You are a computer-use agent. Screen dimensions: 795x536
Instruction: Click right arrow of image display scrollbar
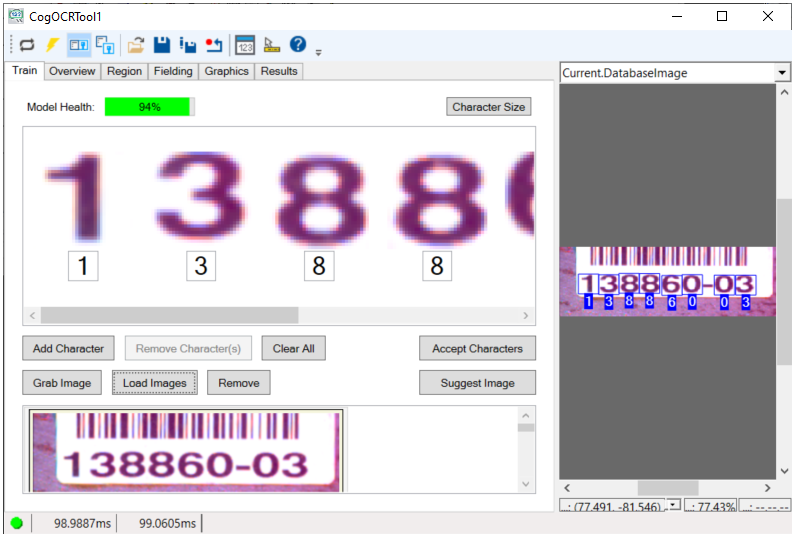(x=768, y=488)
